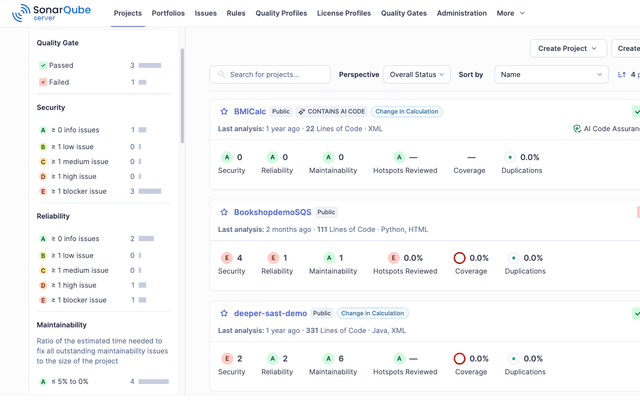The width and height of the screenshot is (640, 400).
Task: Open the Perspective Overall Status dropdown
Action: 417,75
